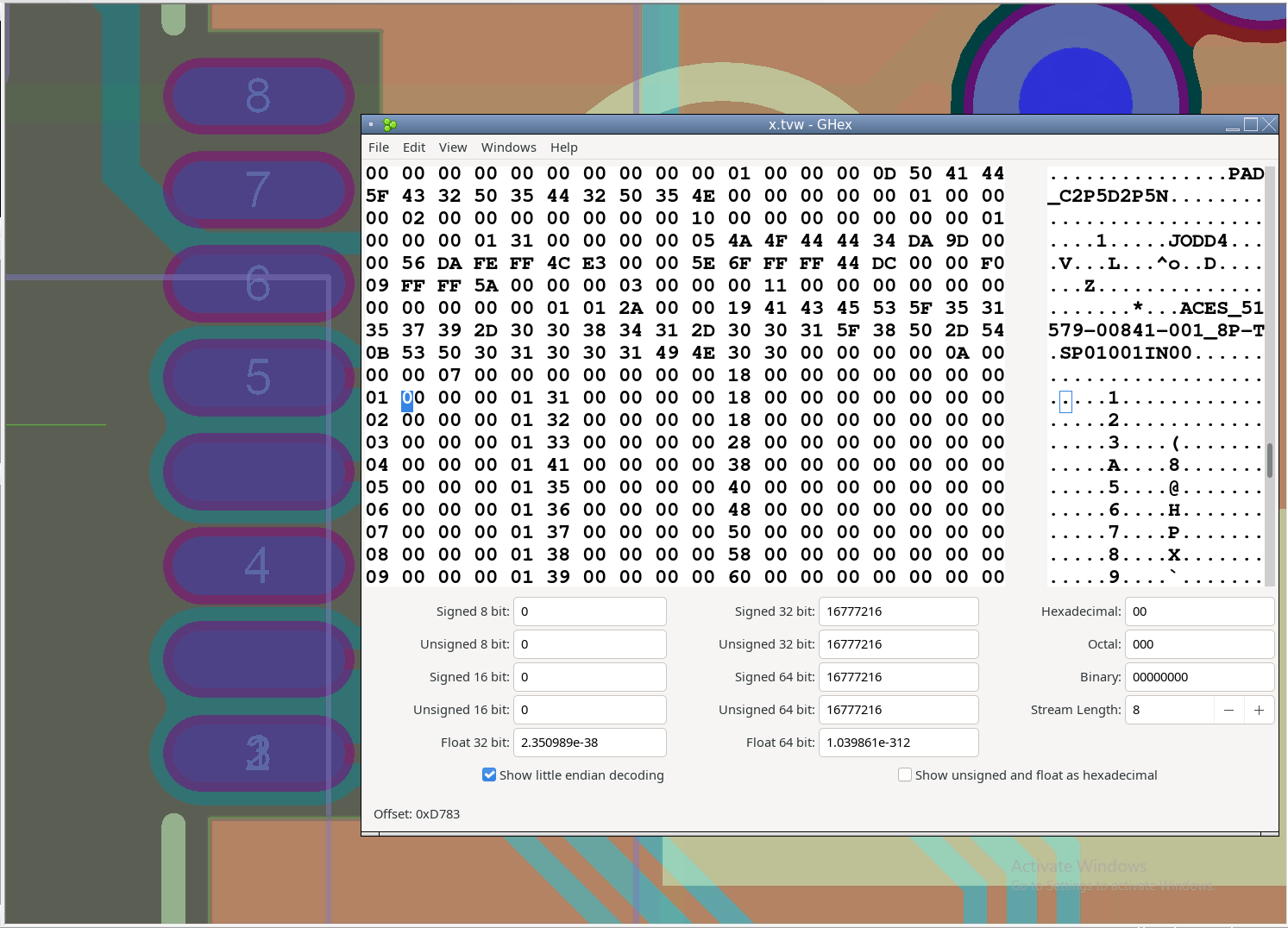Open the Help menu
Screen dimensions: 1288x928
click(x=563, y=147)
